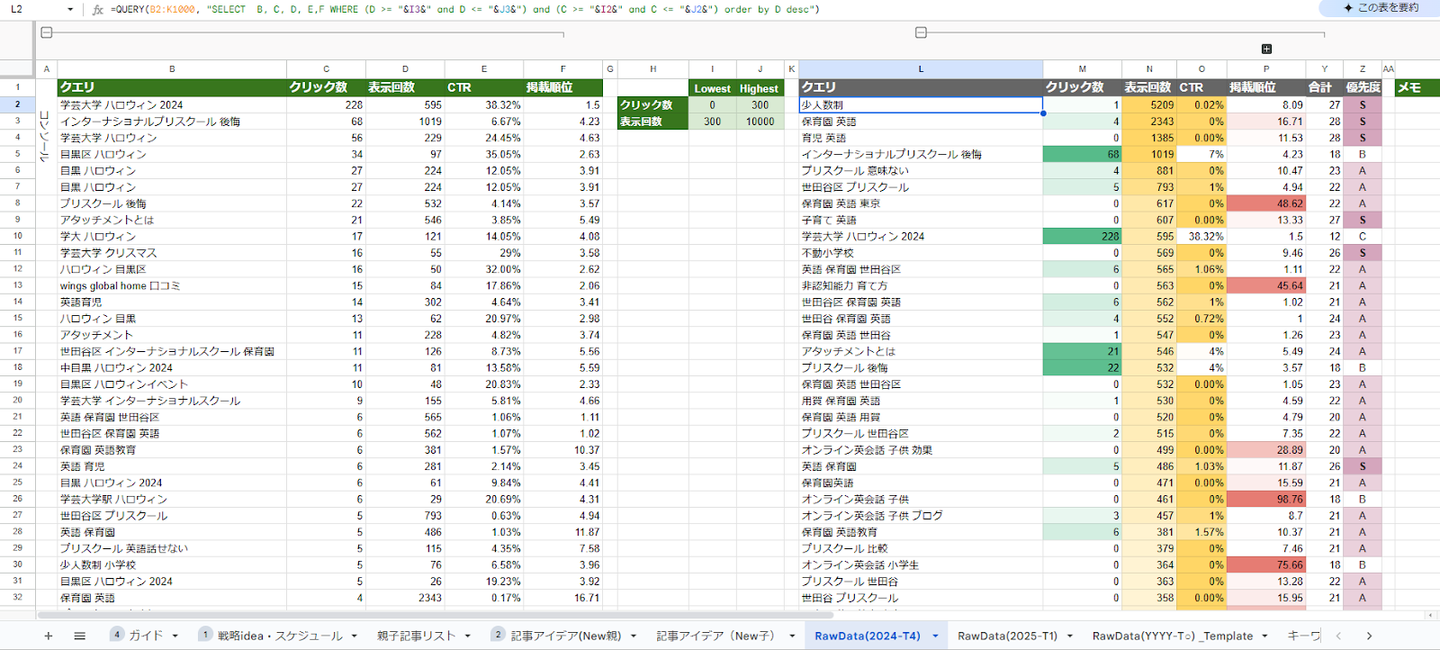Click comment badge on ガイド tab
The width and height of the screenshot is (1440, 650).
click(117, 635)
